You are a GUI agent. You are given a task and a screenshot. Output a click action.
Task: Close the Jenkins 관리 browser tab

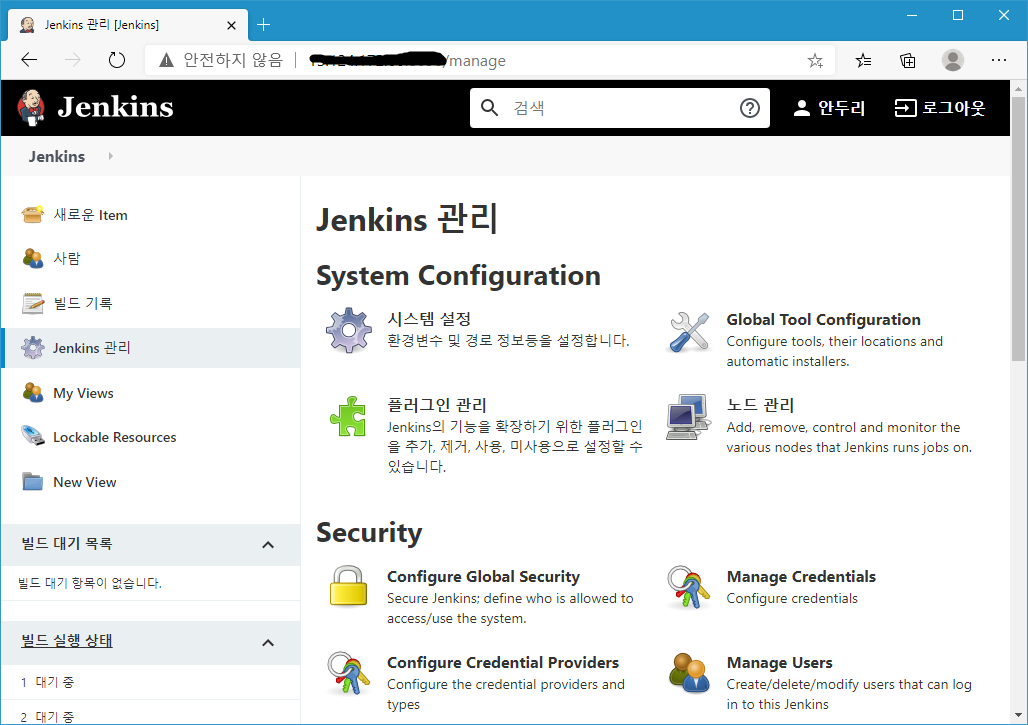(x=231, y=26)
